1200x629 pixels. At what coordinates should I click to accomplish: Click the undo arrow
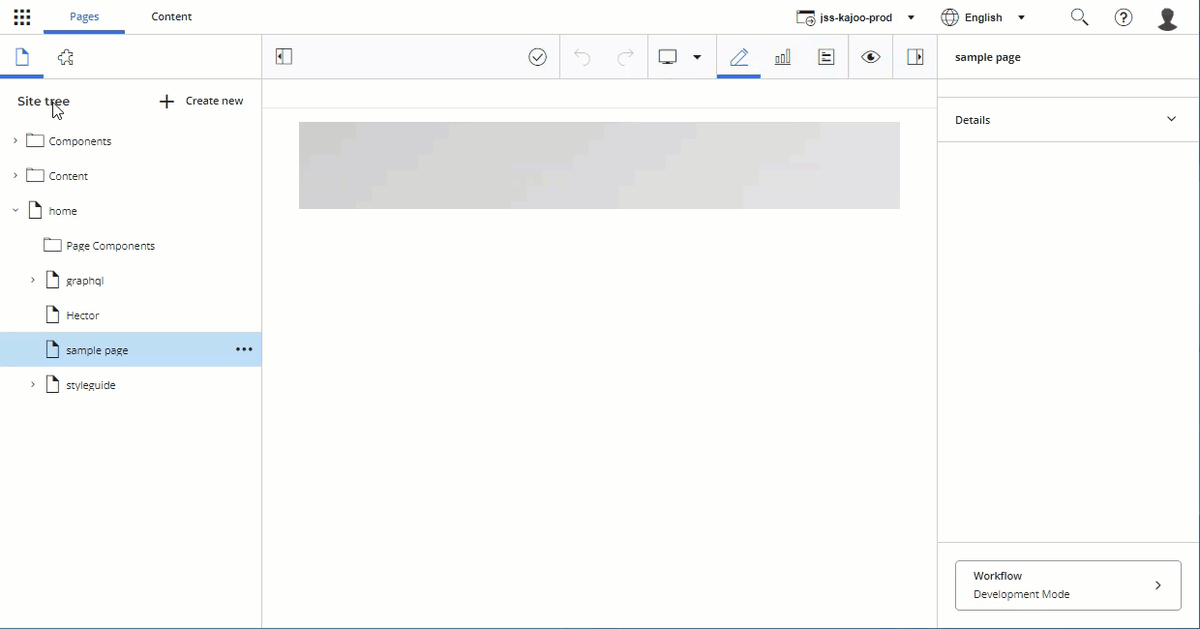pyautogui.click(x=582, y=57)
